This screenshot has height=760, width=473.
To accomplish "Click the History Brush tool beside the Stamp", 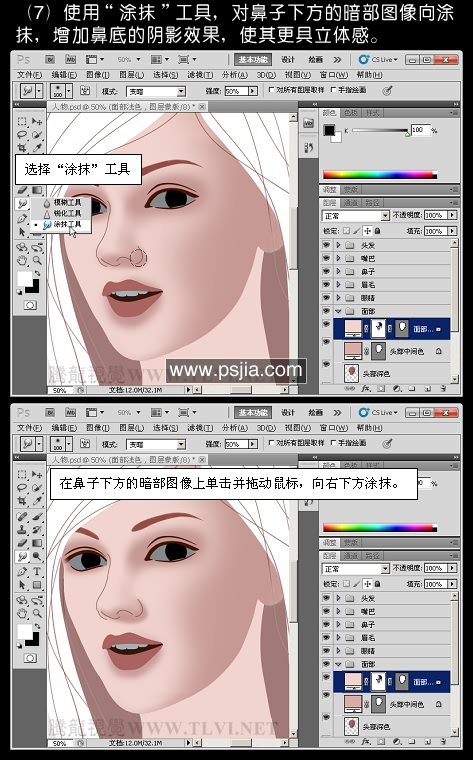I will click(x=37, y=530).
